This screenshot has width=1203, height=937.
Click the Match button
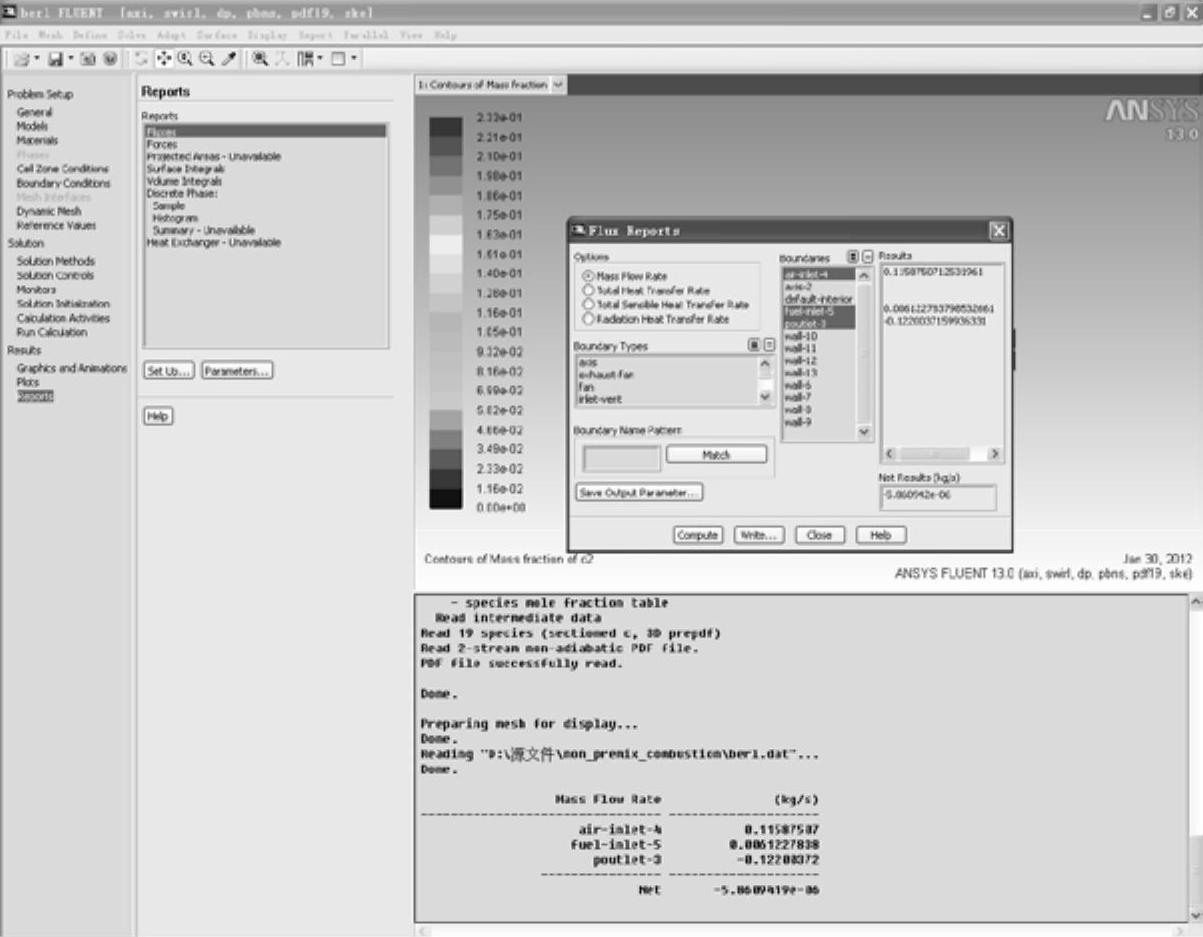pos(716,455)
